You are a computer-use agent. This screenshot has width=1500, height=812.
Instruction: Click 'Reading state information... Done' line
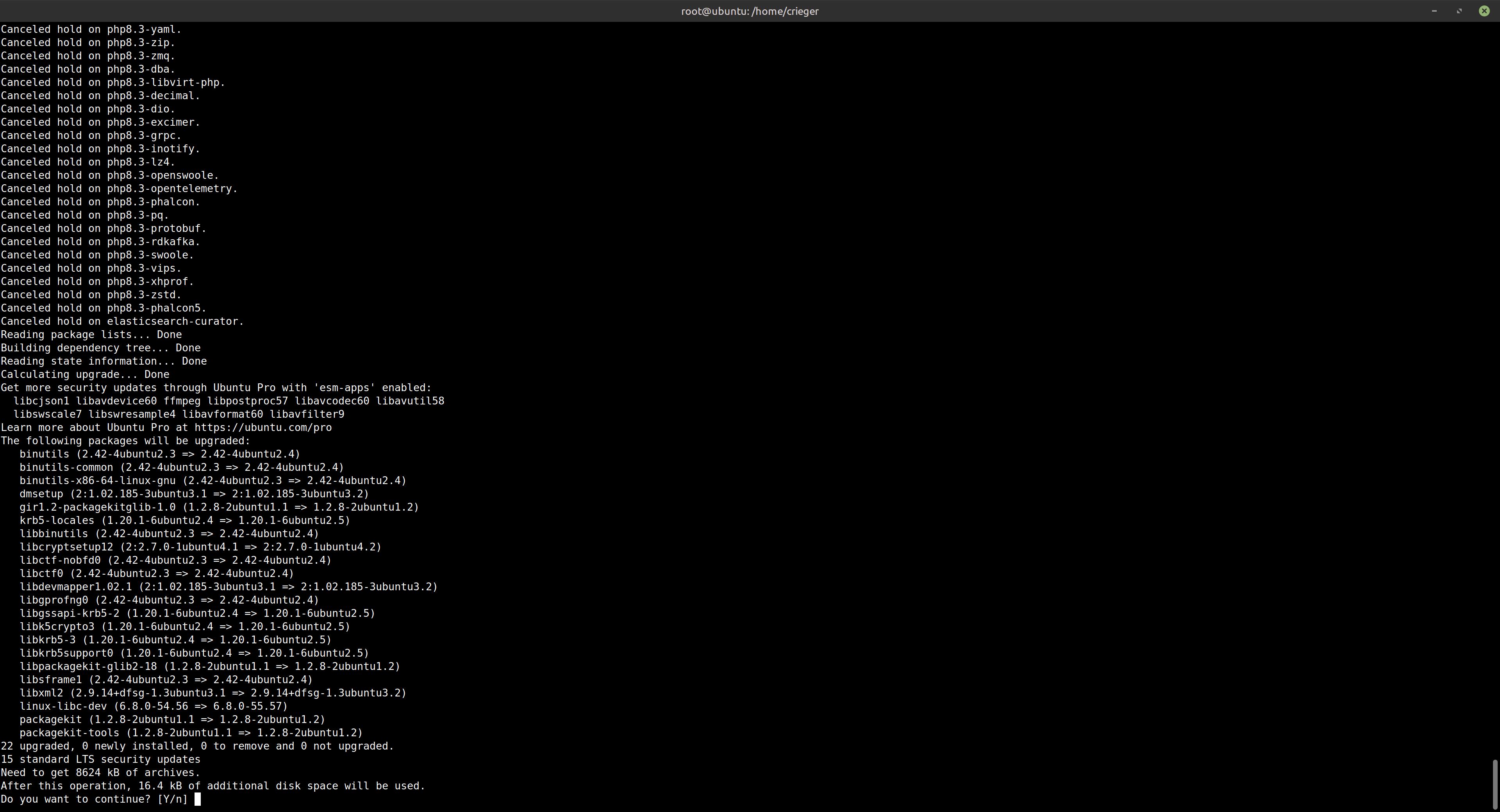104,361
